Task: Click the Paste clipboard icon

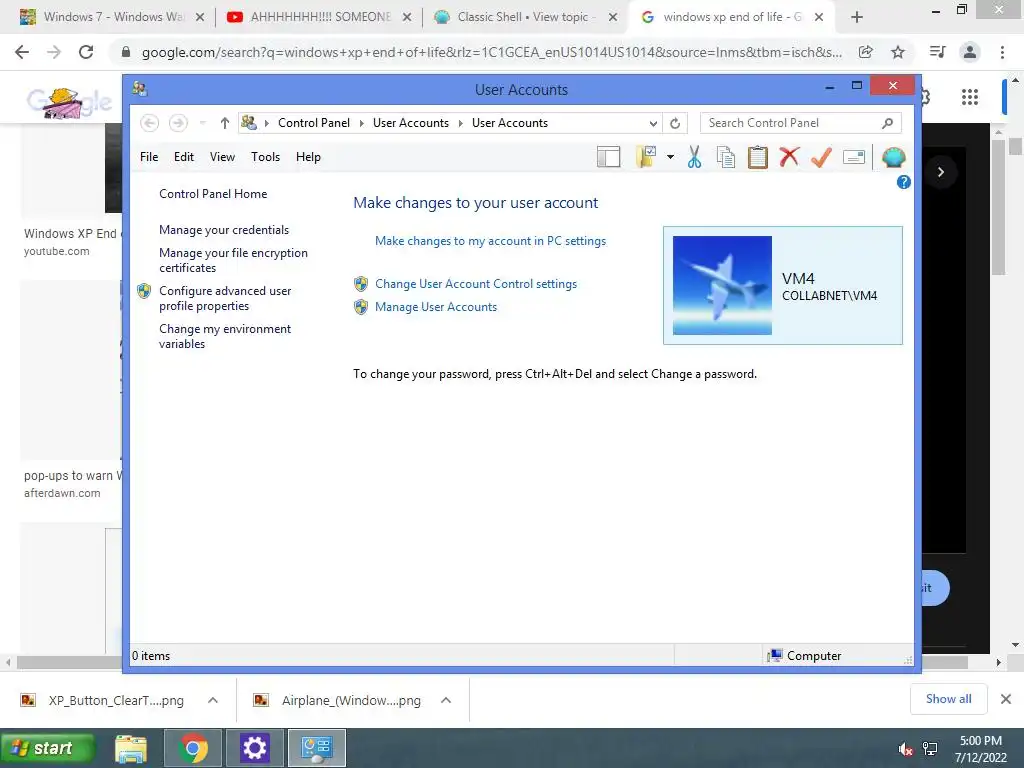Action: [758, 157]
